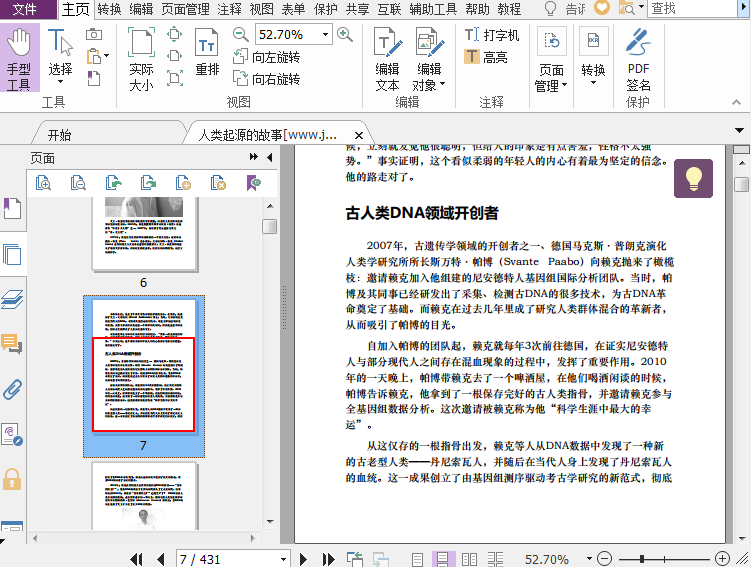Switch to the Start (开始) document tab
Image resolution: width=751 pixels, height=567 pixels.
59,135
